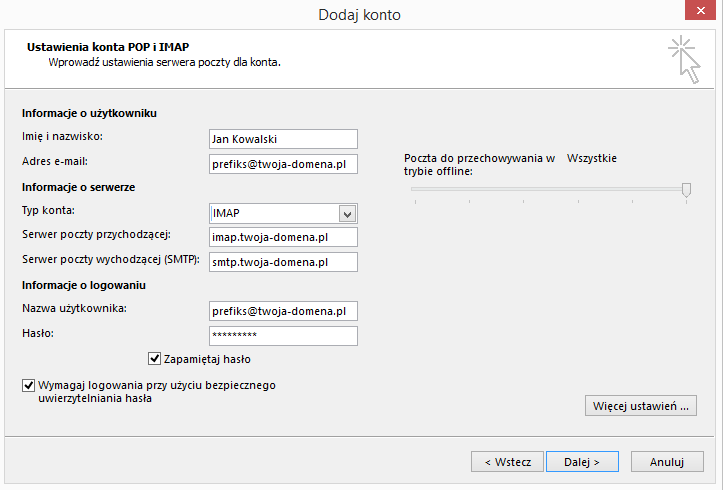The width and height of the screenshot is (723, 490).
Task: Click the Adres e-mail input field
Action: pyautogui.click(x=283, y=164)
